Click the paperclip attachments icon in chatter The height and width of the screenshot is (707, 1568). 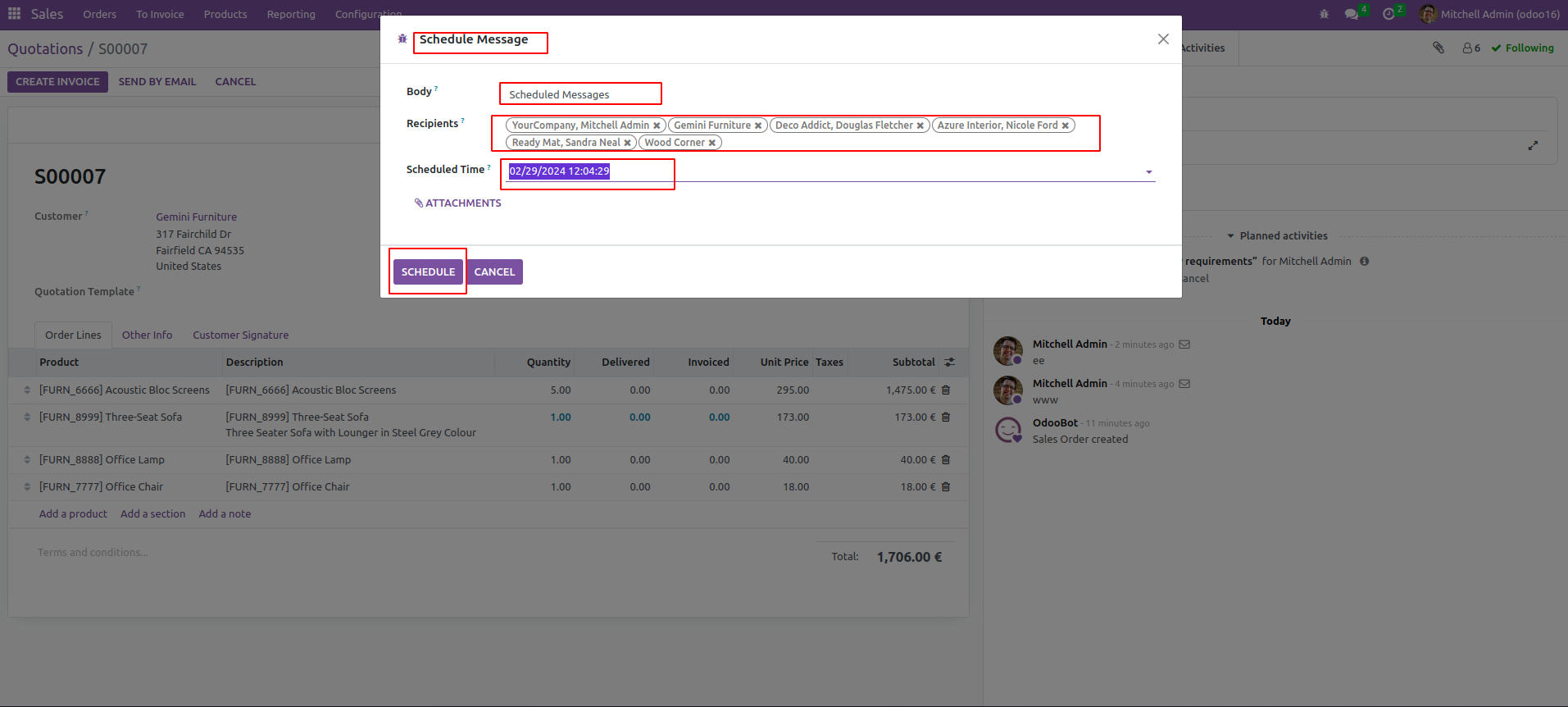(1438, 48)
